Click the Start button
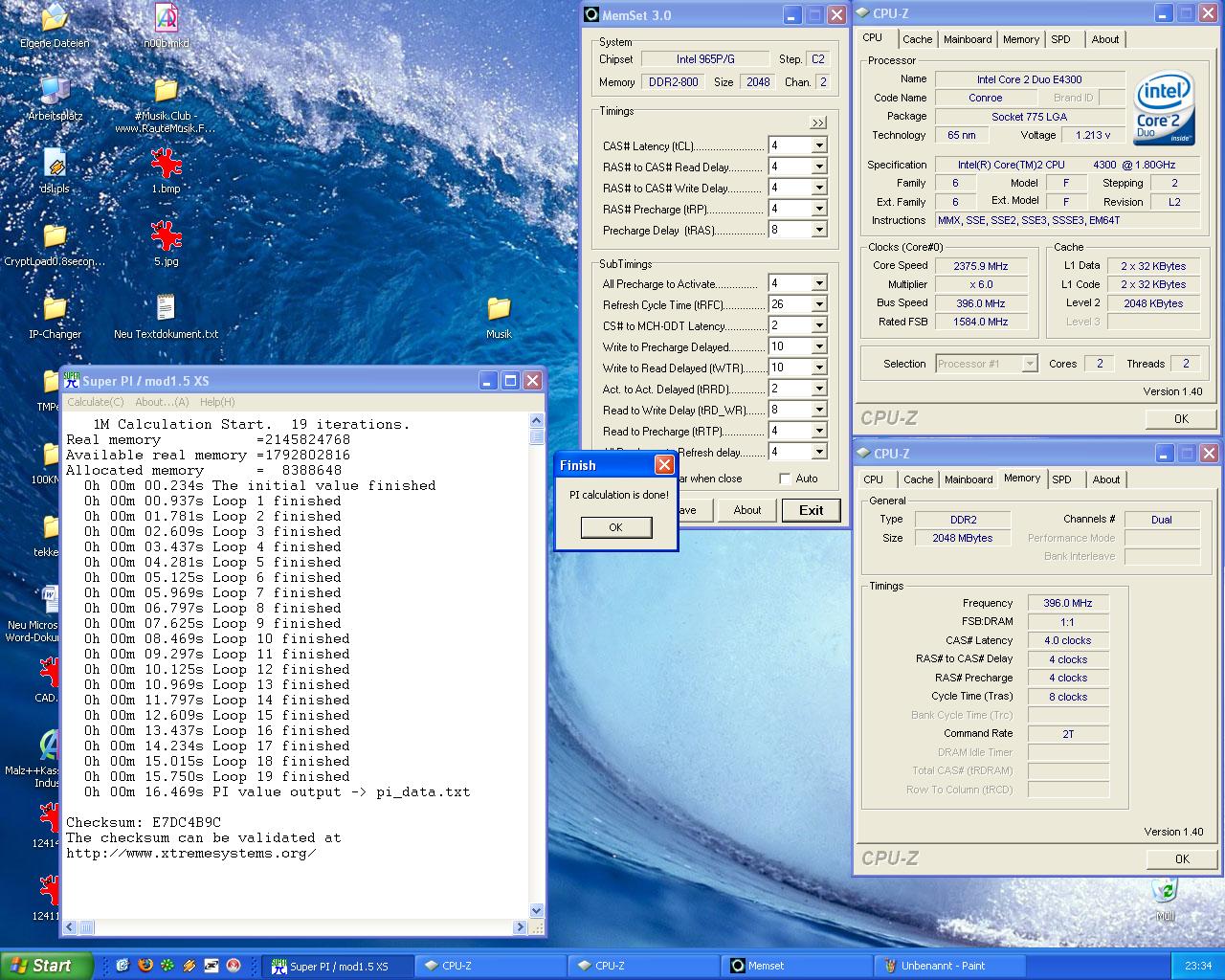1225x980 pixels. 46,966
